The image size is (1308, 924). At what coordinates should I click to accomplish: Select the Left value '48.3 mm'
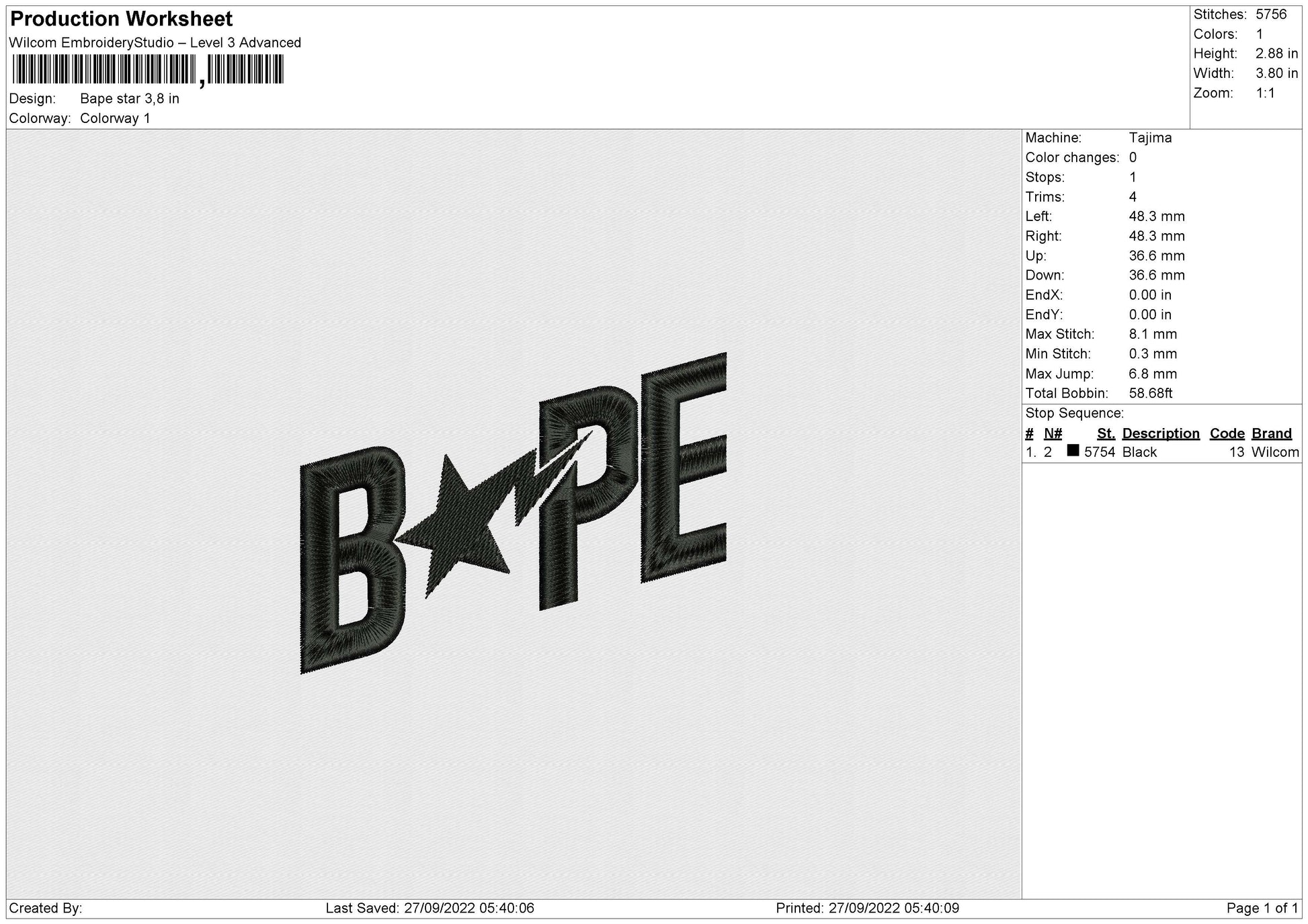1157,216
